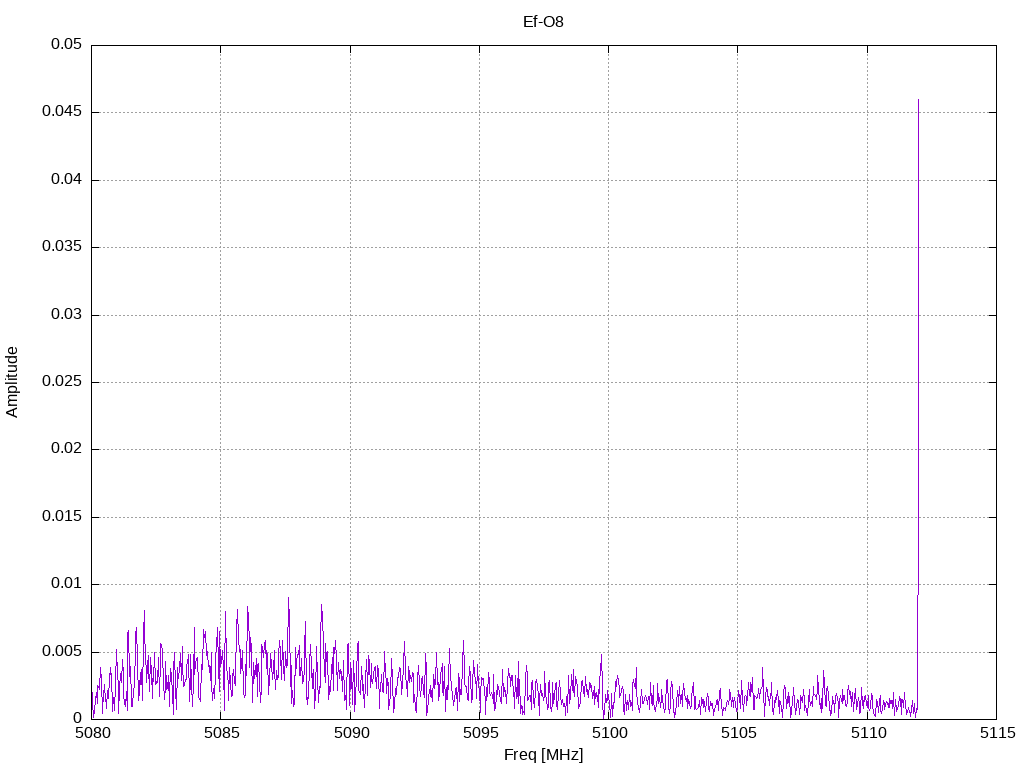This screenshot has height=768, width=1024.
Task: Click the x-axis tick label 5085
Action: [x=221, y=733]
